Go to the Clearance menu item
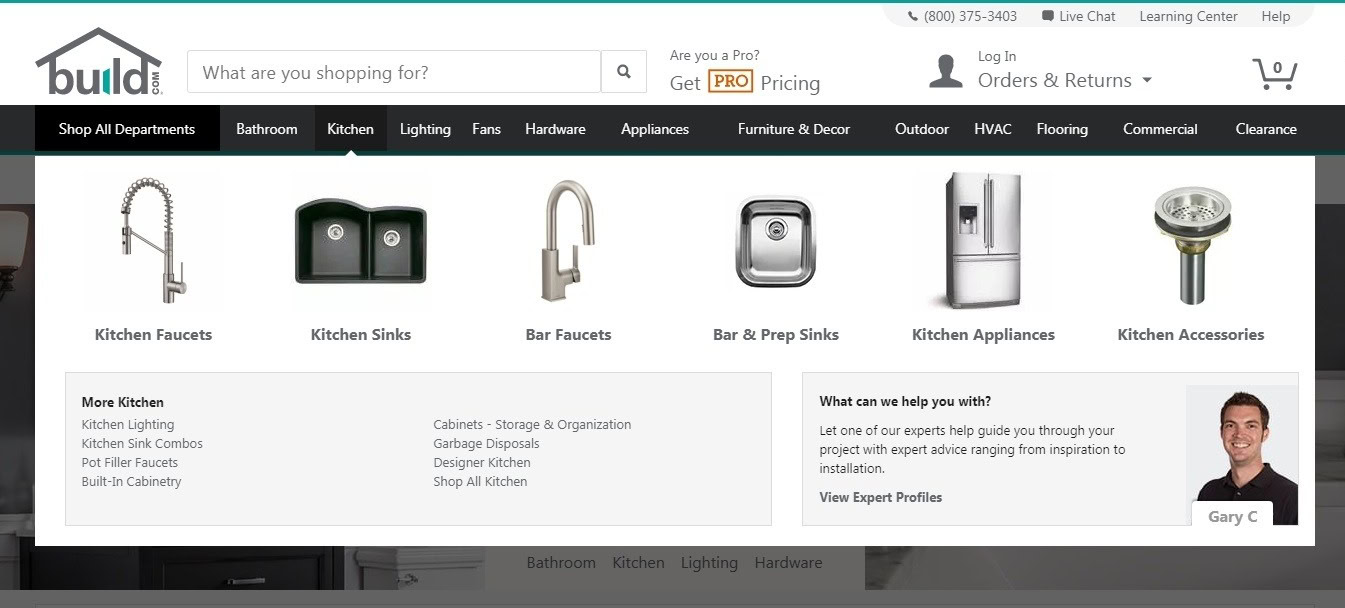The width and height of the screenshot is (1345, 608). click(x=1266, y=129)
